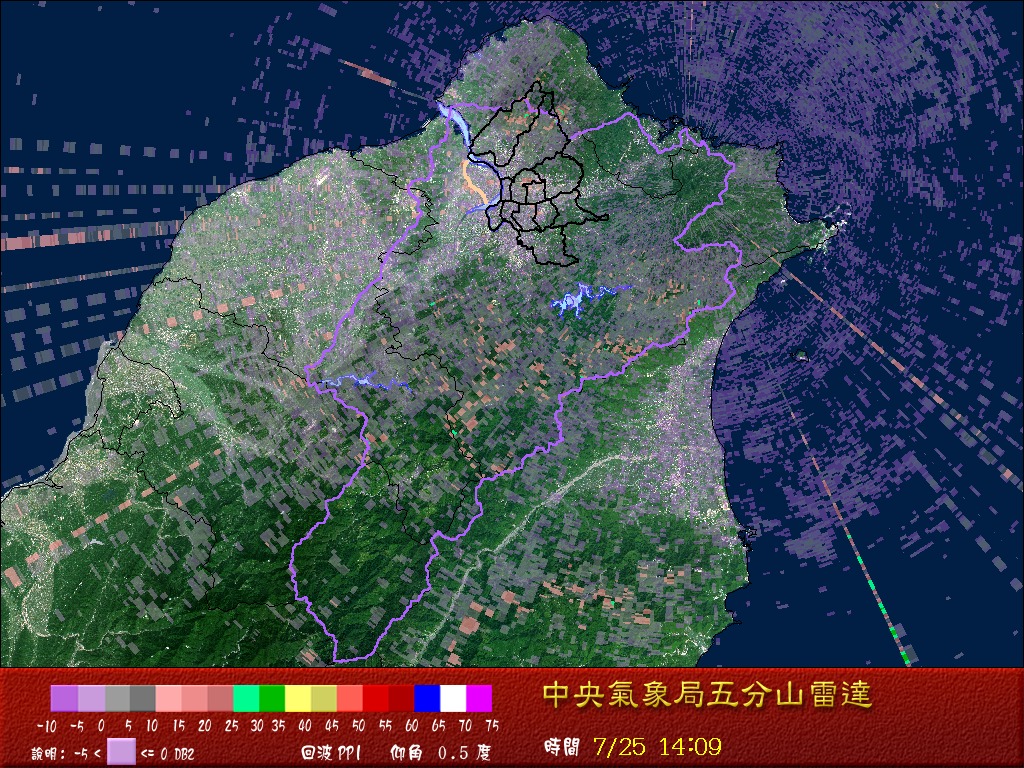Pick the blue 60–65 dBZ legend swatch

point(427,698)
